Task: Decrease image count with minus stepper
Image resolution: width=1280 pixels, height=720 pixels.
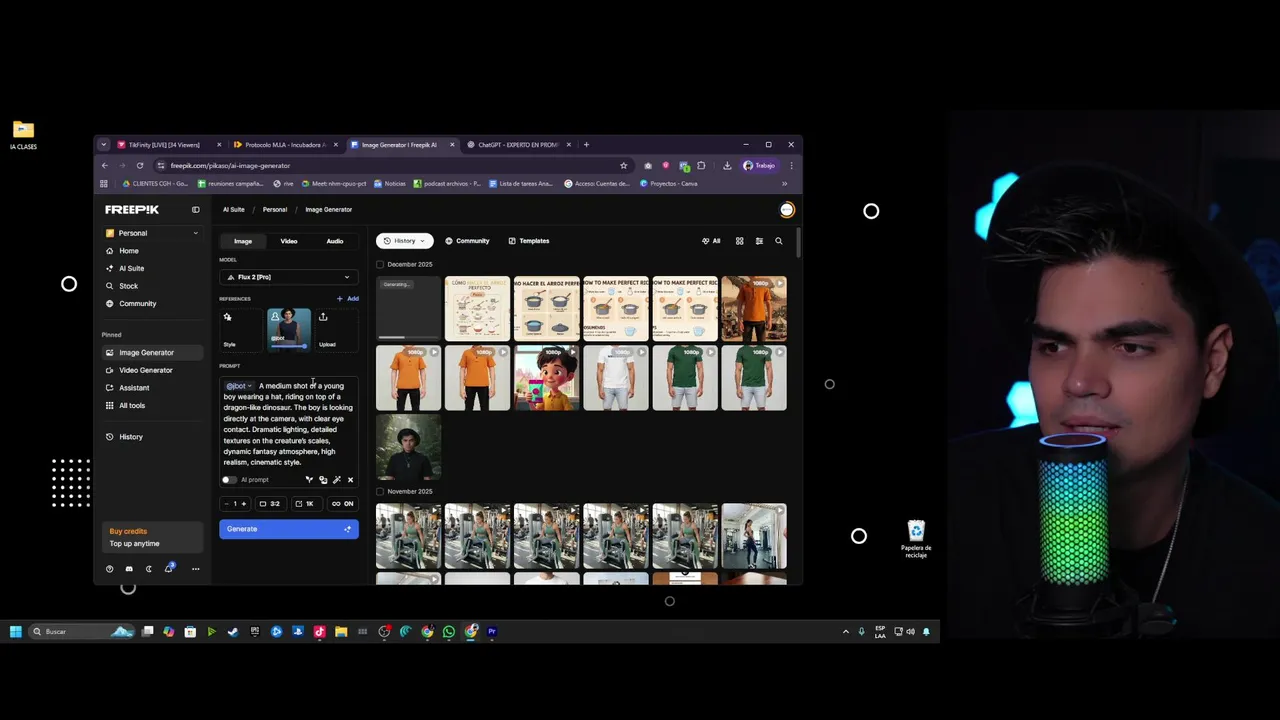Action: 226,504
